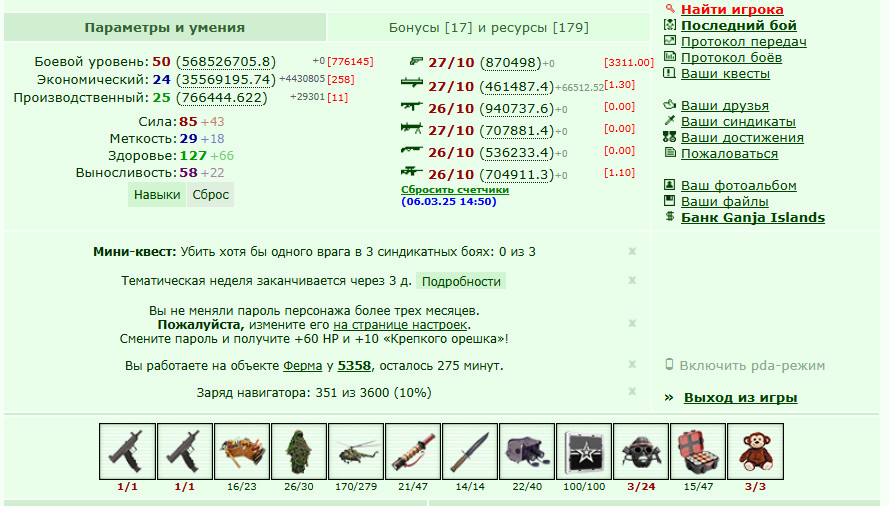Open the 5358 player link
The height and width of the screenshot is (506, 889).
tap(354, 366)
